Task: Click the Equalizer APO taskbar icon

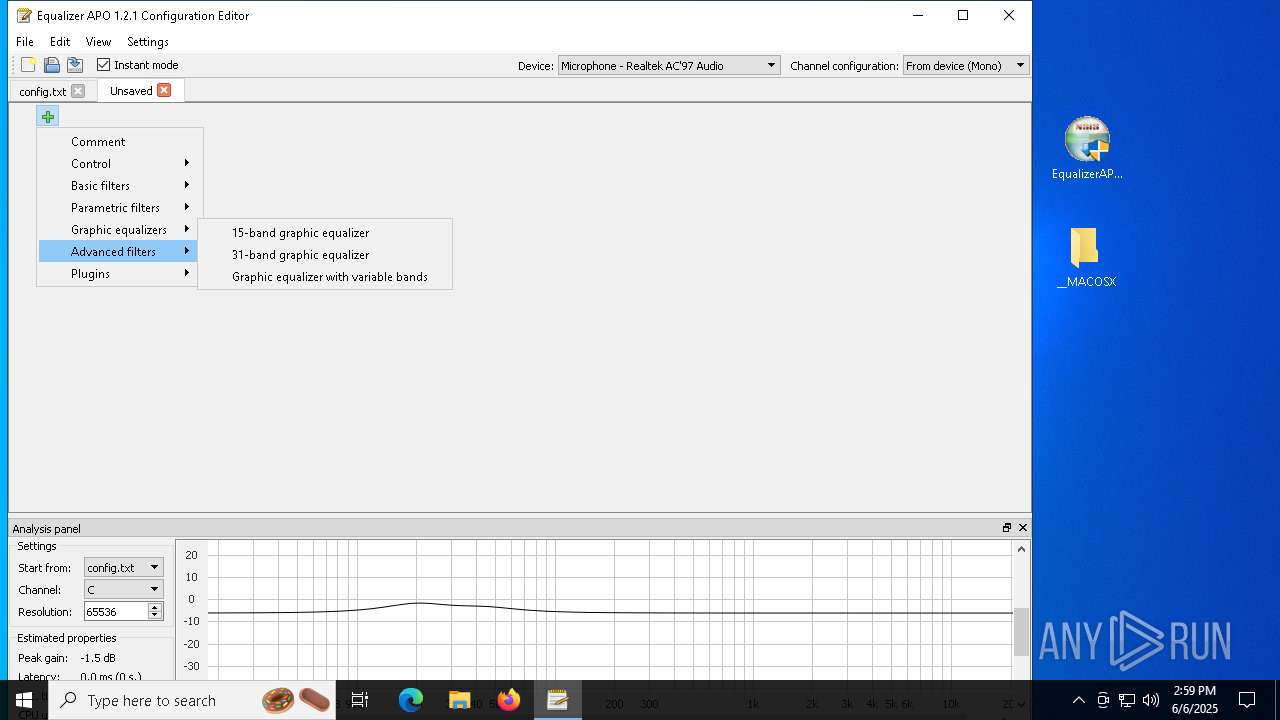Action: pyautogui.click(x=558, y=700)
